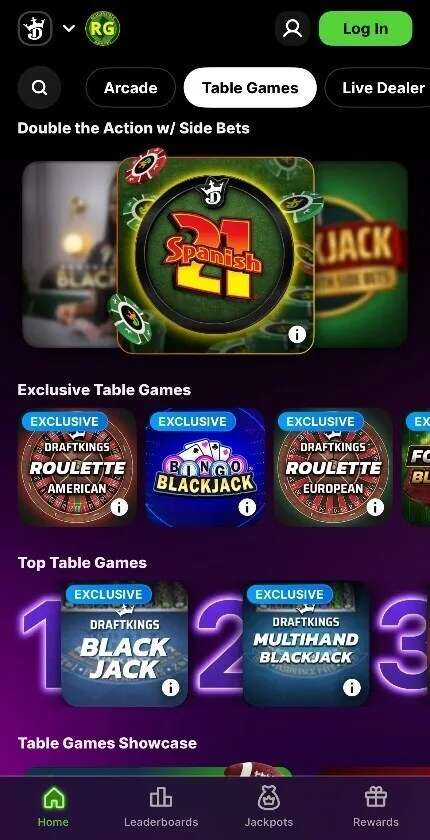The width and height of the screenshot is (430, 840).
Task: Open the user profile icon
Action: tap(292, 28)
